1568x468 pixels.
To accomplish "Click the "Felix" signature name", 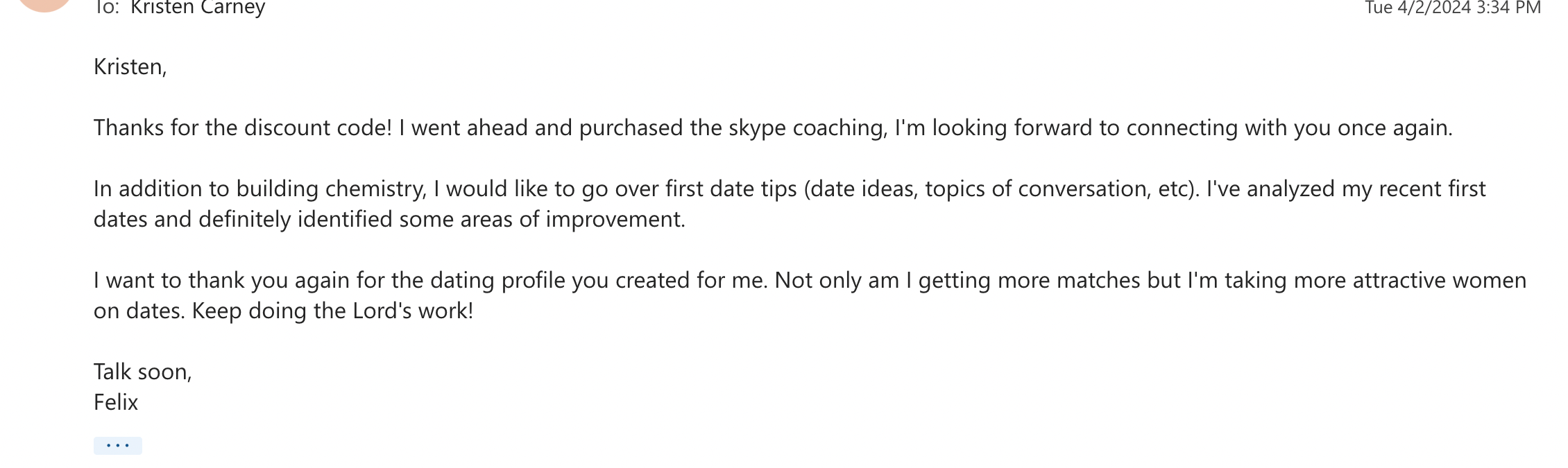I will [x=116, y=403].
